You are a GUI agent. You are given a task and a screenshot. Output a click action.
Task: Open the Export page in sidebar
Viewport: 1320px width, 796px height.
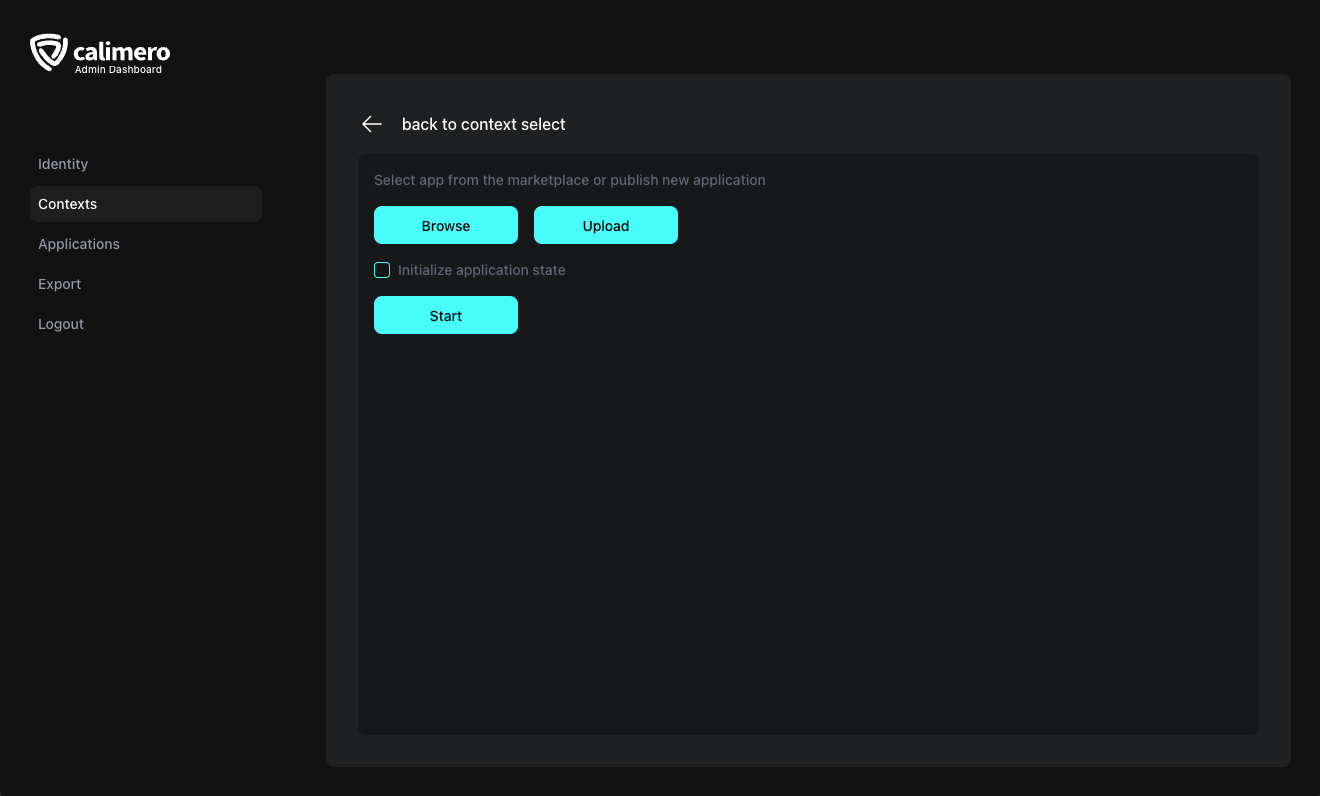pyautogui.click(x=146, y=284)
